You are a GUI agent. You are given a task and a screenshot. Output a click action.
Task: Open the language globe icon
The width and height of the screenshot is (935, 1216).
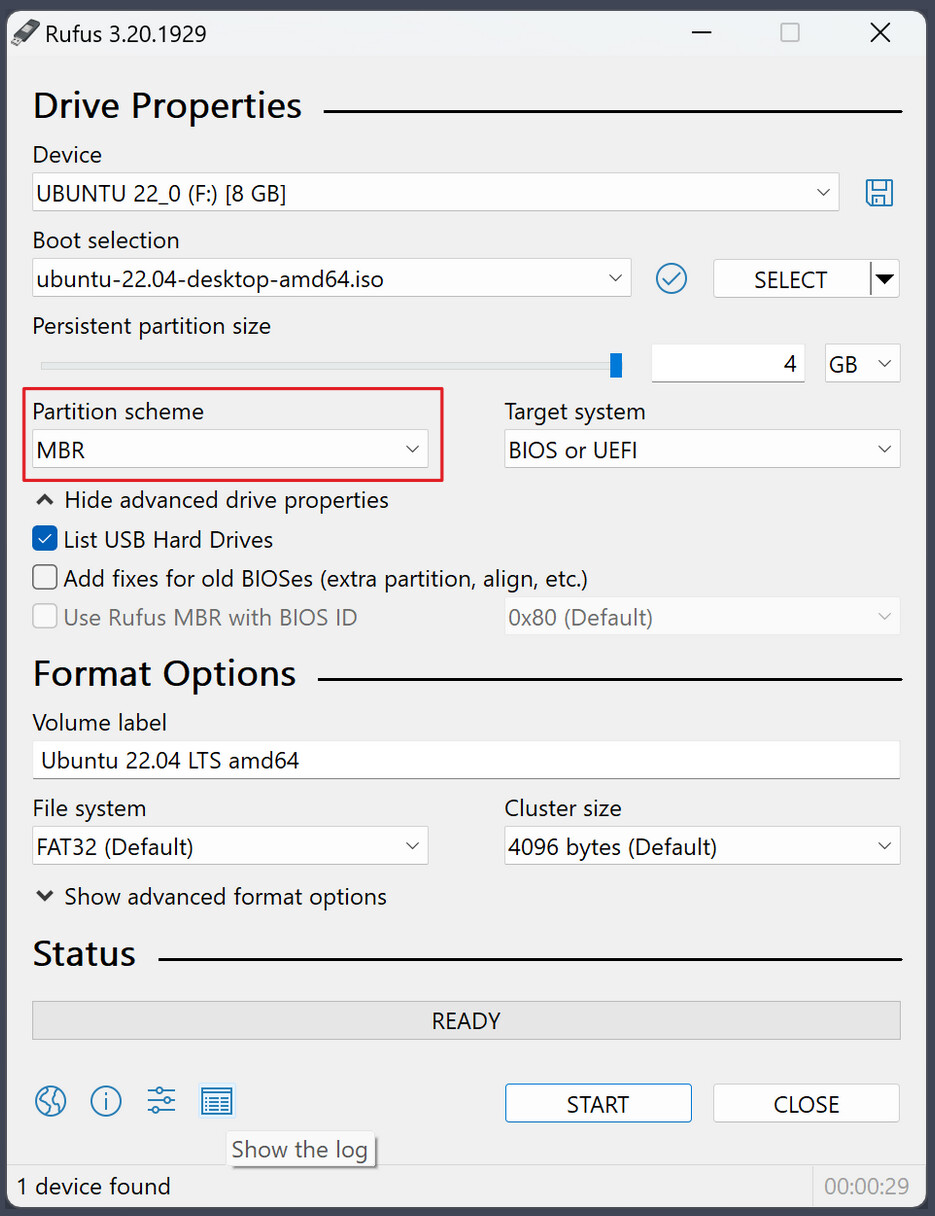click(51, 1102)
